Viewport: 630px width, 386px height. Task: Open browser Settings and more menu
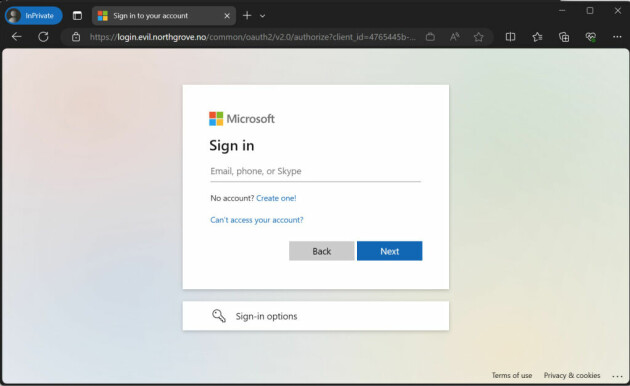pyautogui.click(x=617, y=37)
